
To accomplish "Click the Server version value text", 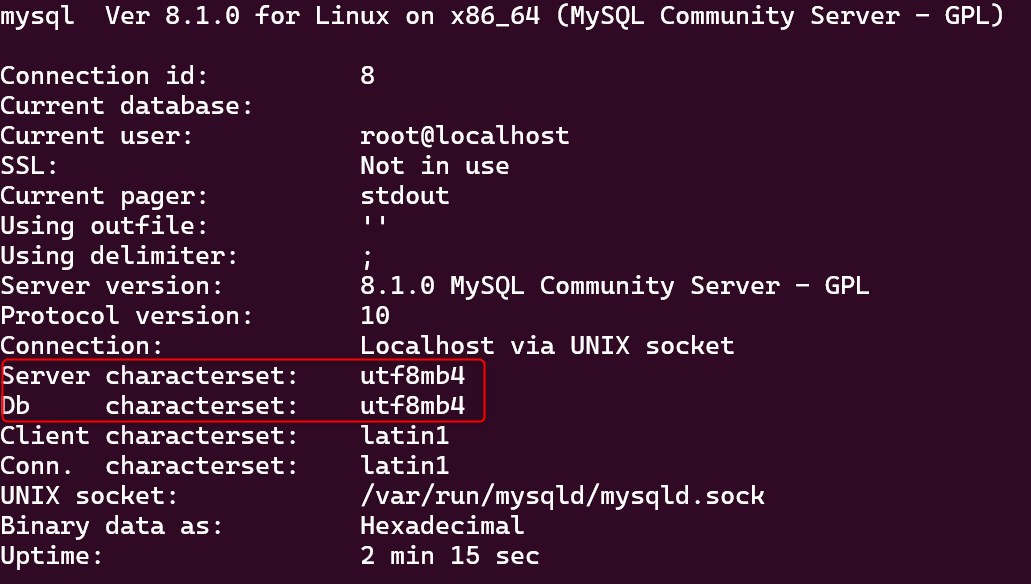I will coord(614,286).
